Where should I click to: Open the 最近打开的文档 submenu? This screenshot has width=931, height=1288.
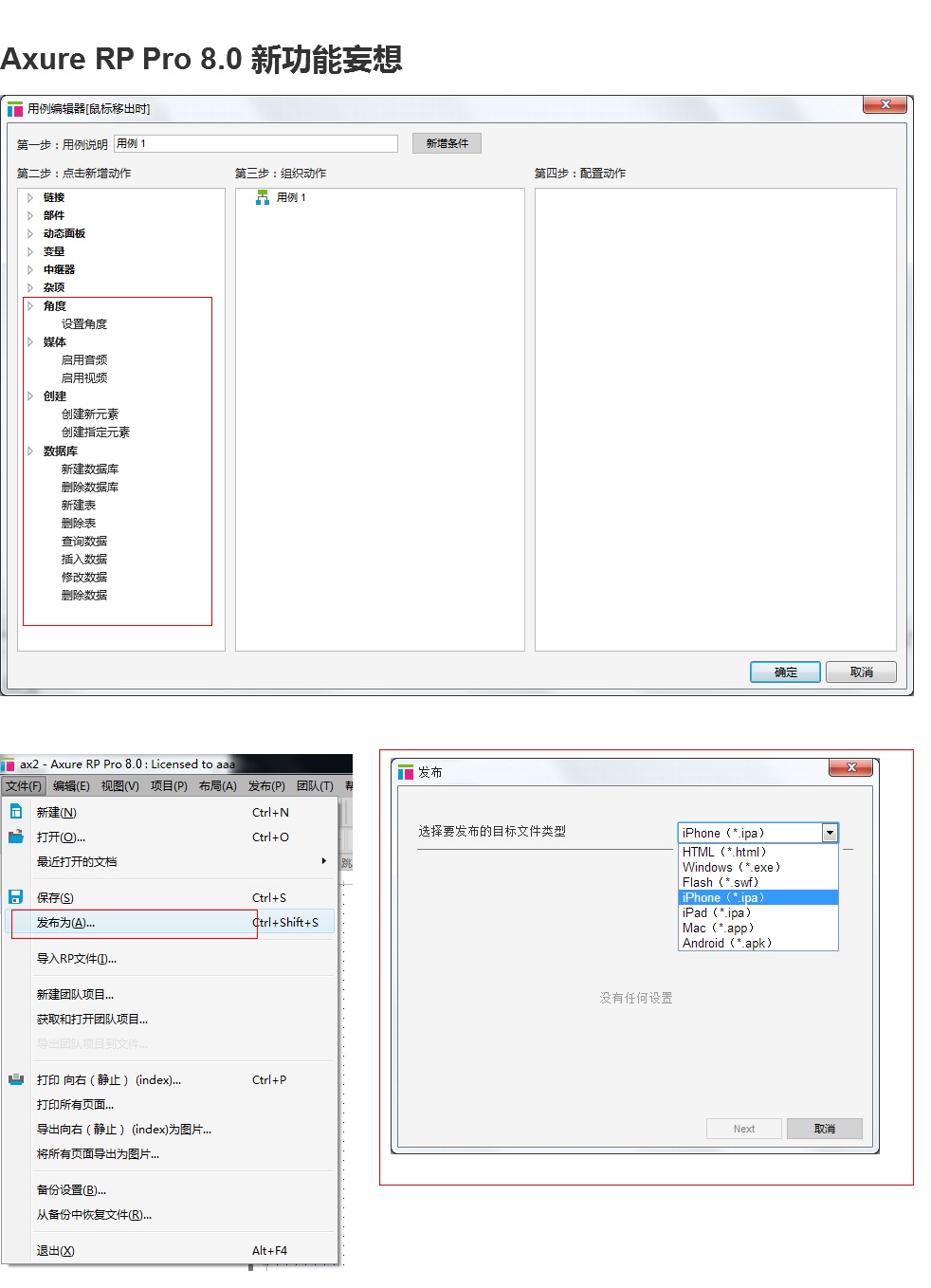click(171, 861)
